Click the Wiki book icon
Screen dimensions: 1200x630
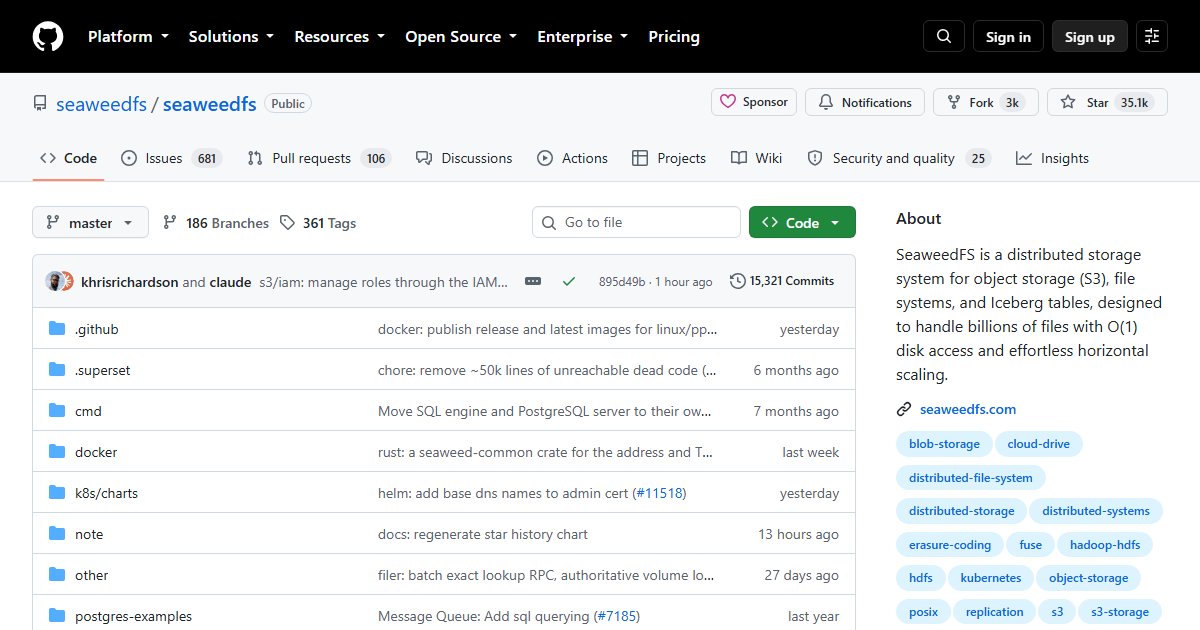pos(739,158)
